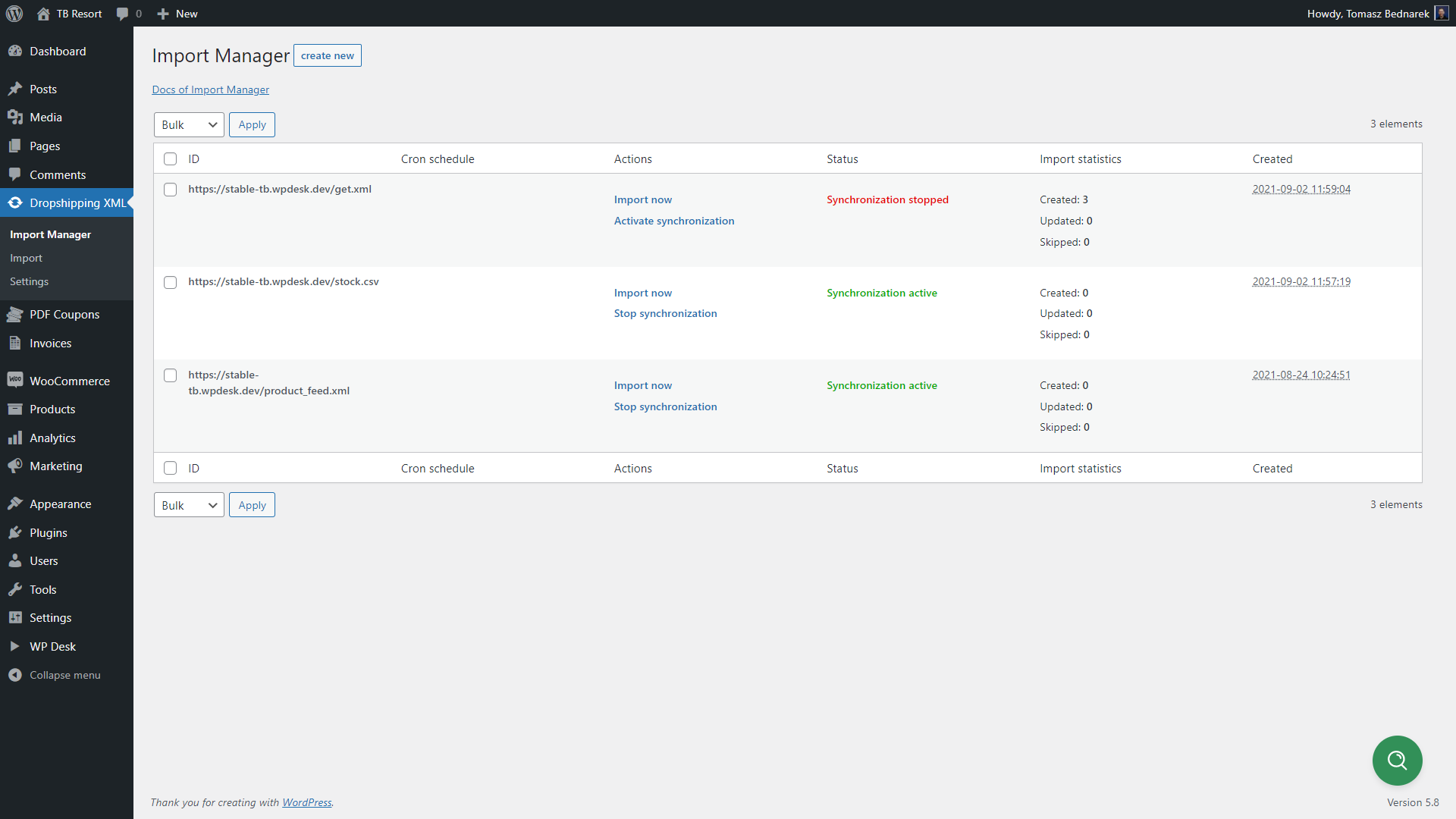Image resolution: width=1456 pixels, height=819 pixels.
Task: Click Stop synchronization for product_feed.xml
Action: point(665,406)
